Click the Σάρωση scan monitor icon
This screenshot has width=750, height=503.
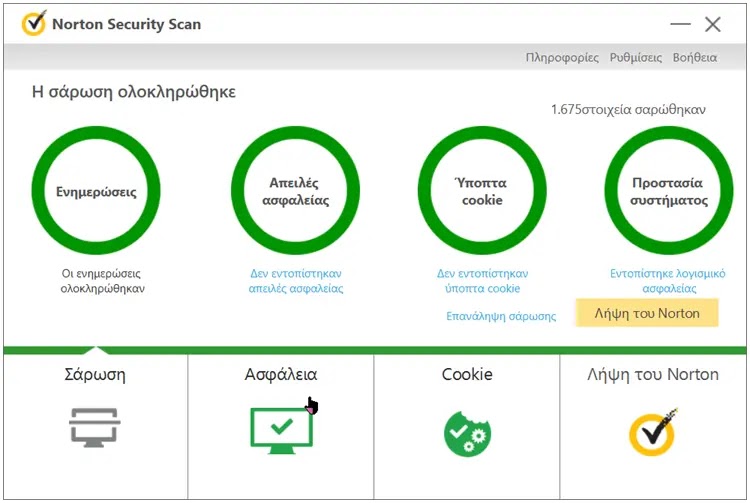[94, 427]
